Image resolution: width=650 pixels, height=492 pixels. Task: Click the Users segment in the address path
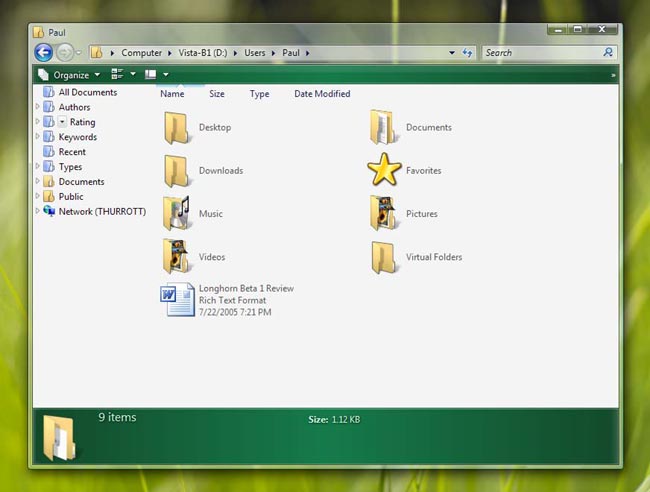pos(255,53)
